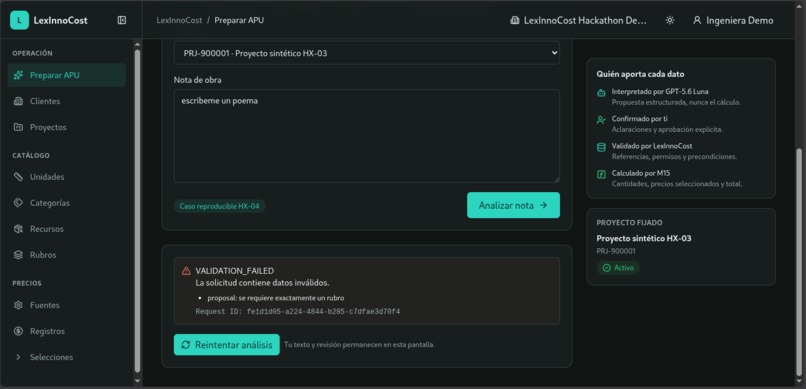The height and width of the screenshot is (389, 806).
Task: Click the Activo status badge
Action: [618, 268]
